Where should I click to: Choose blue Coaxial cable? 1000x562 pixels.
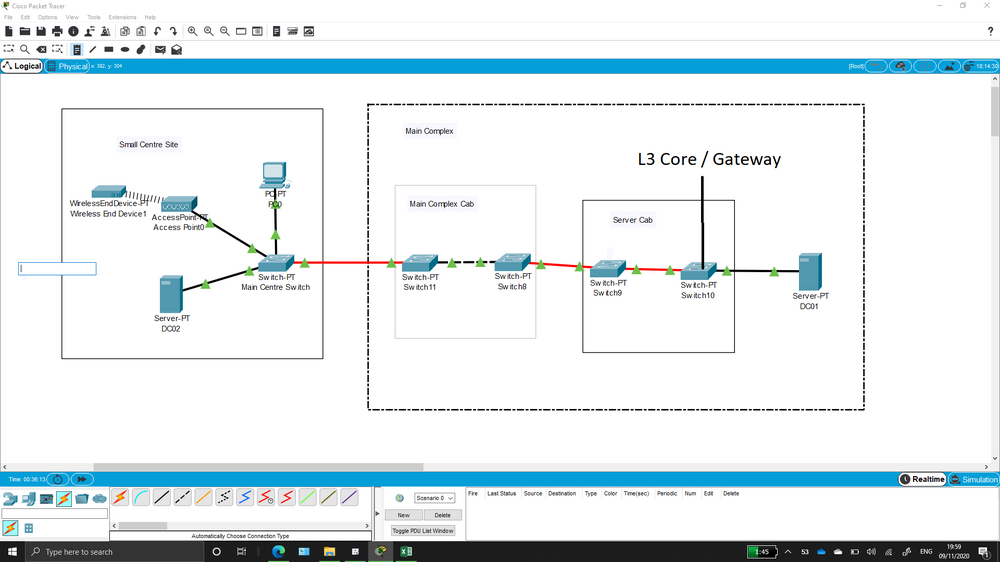click(245, 498)
